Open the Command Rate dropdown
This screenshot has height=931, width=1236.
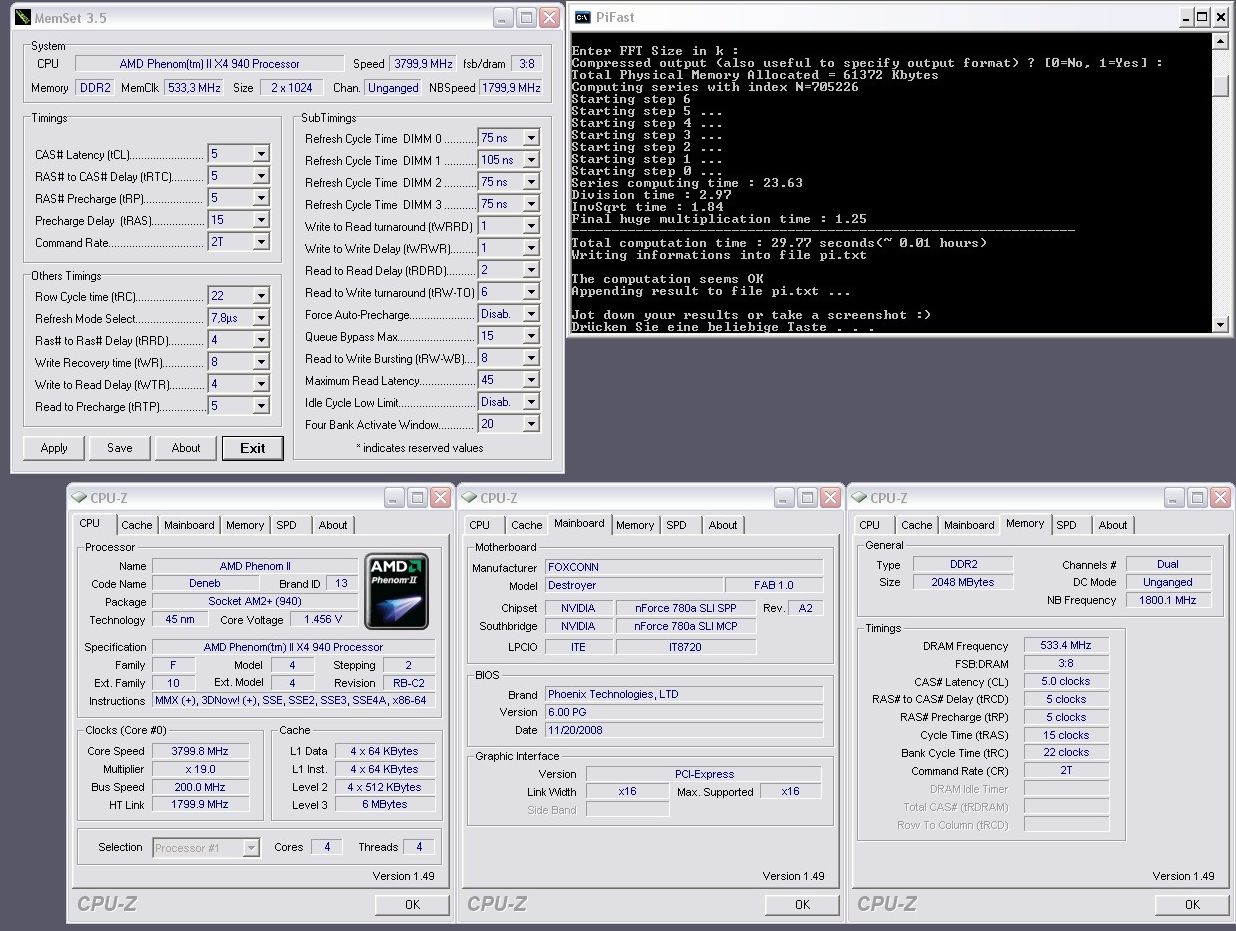click(x=261, y=242)
